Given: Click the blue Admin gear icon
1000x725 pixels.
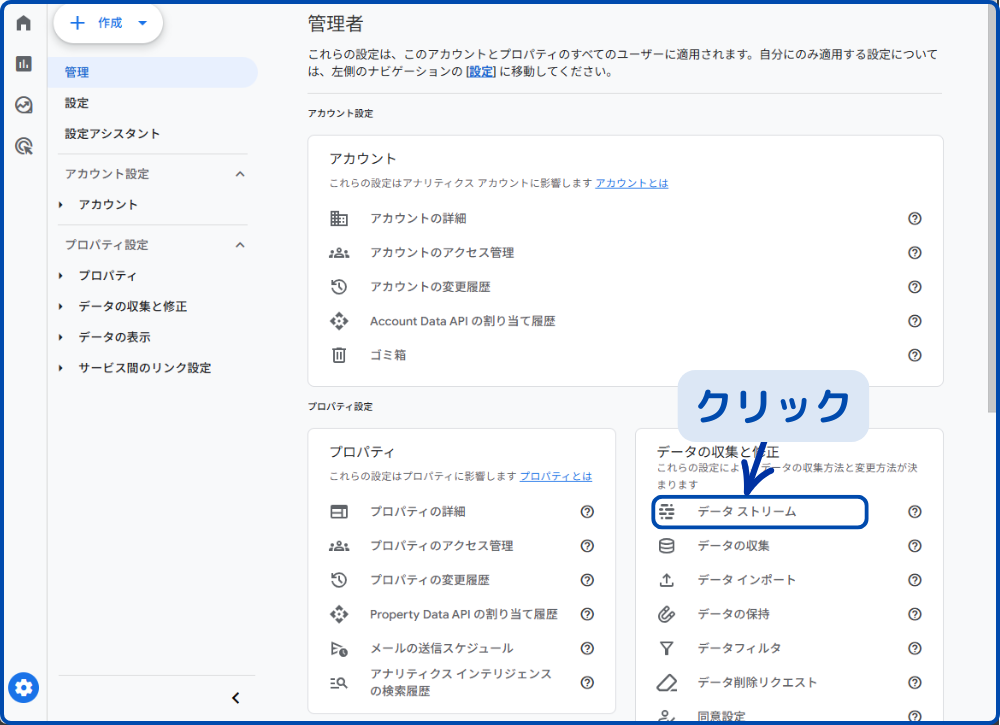Looking at the screenshot, I should tap(24, 688).
